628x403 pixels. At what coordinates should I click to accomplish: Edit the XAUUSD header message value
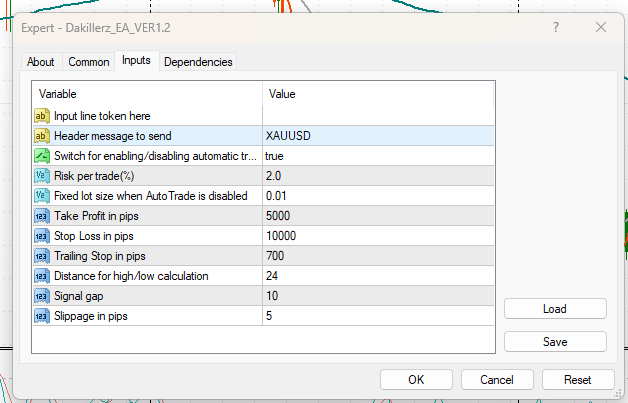point(378,136)
